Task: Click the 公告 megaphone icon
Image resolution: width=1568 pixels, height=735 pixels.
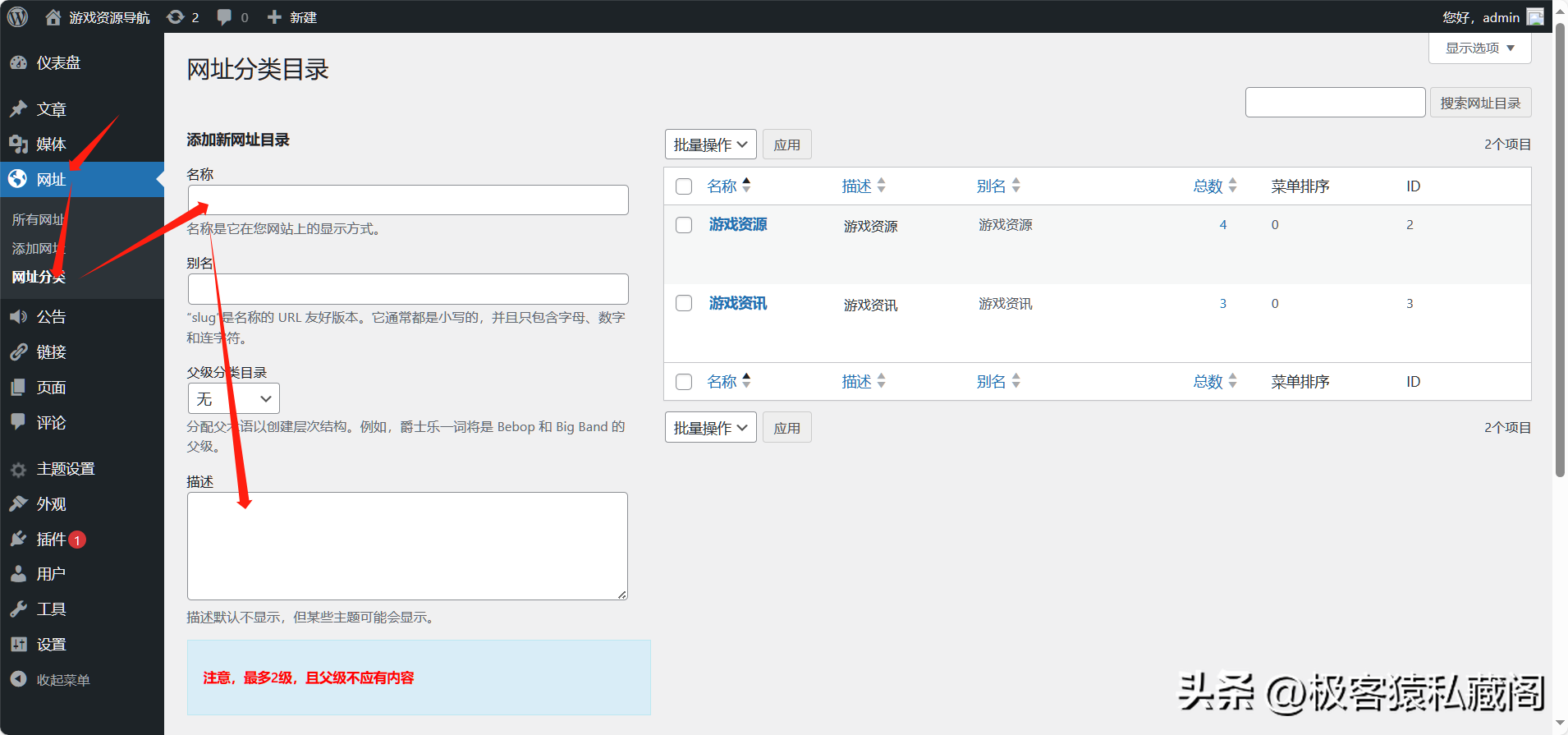Action: pyautogui.click(x=18, y=317)
